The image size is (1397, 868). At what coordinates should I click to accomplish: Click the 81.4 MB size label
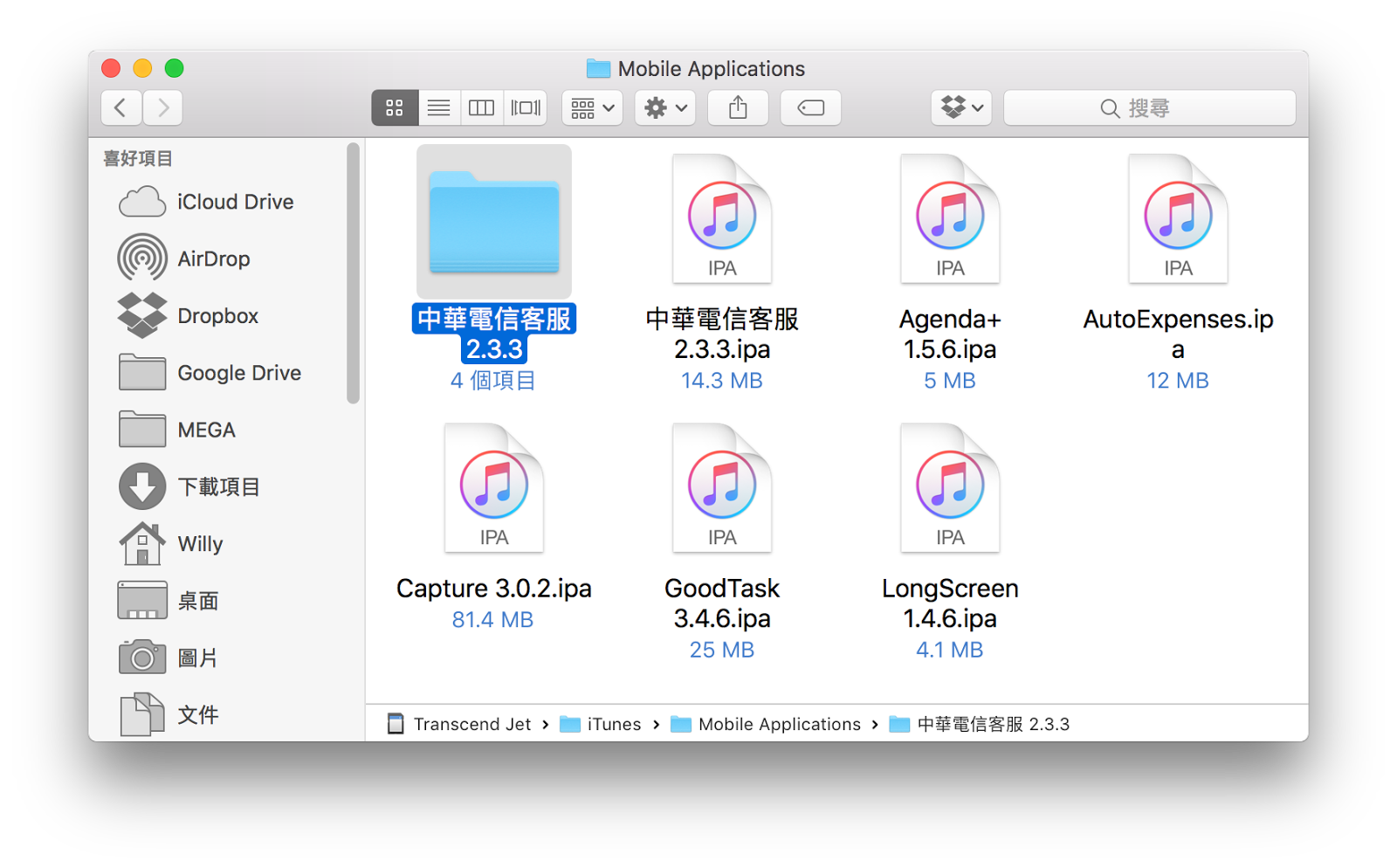point(492,620)
